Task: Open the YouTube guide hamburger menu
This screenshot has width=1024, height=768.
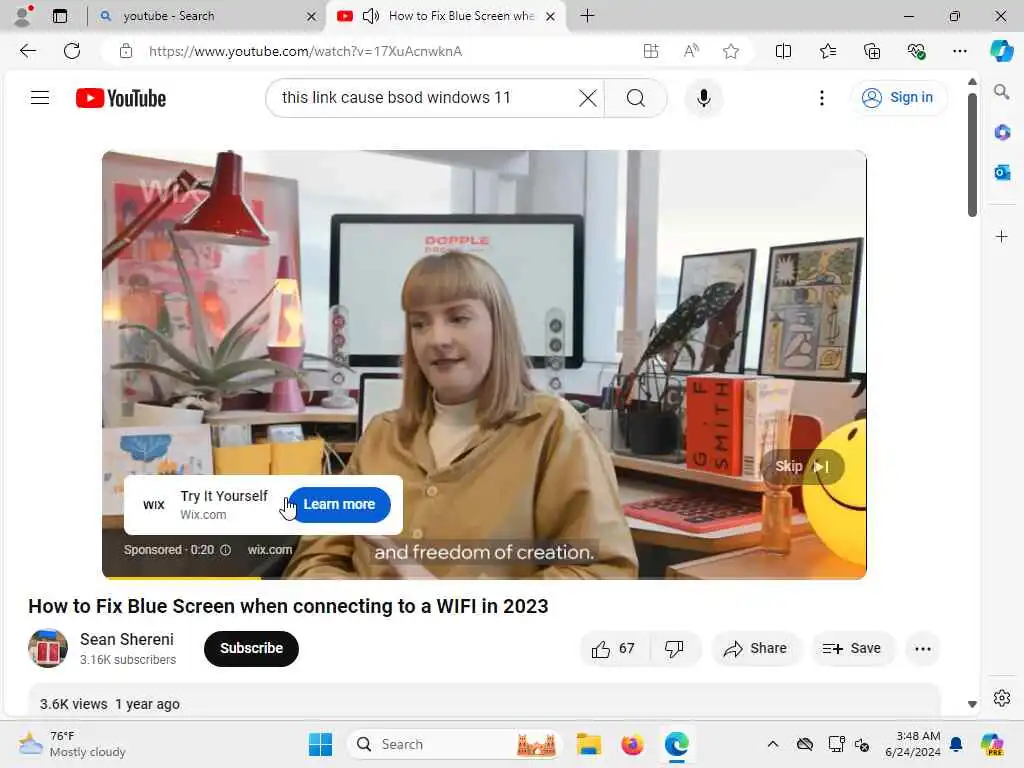Action: pos(40,98)
